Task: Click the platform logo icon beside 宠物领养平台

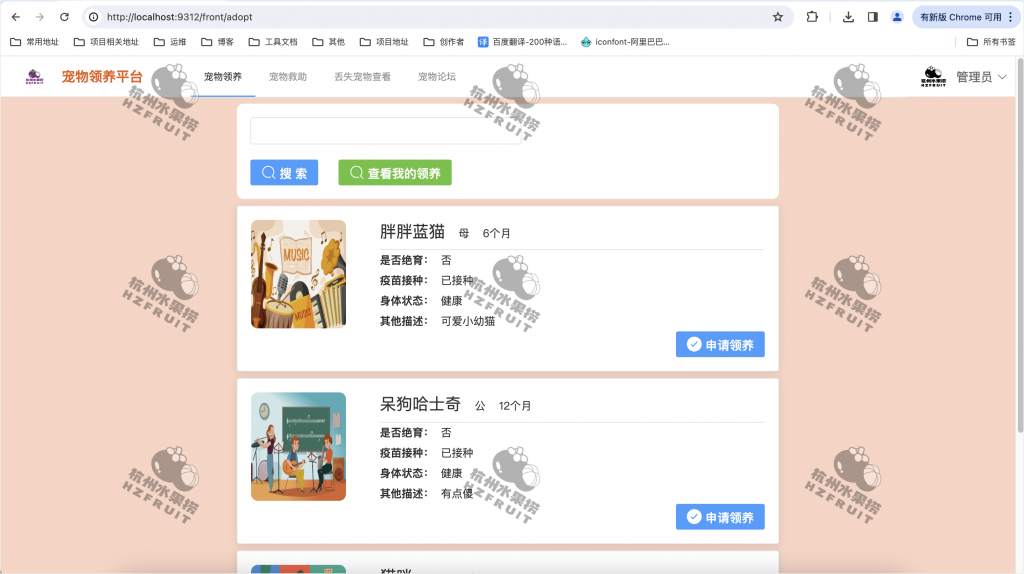Action: pos(35,77)
